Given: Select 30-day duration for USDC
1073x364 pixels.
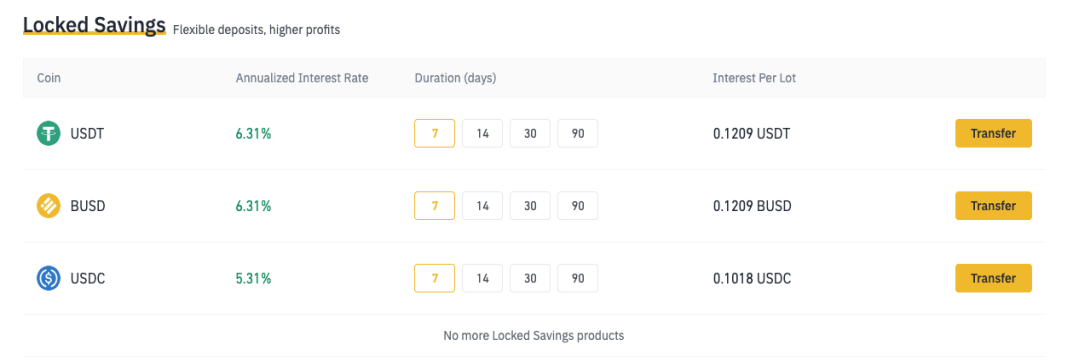Looking at the screenshot, I should click(x=530, y=278).
